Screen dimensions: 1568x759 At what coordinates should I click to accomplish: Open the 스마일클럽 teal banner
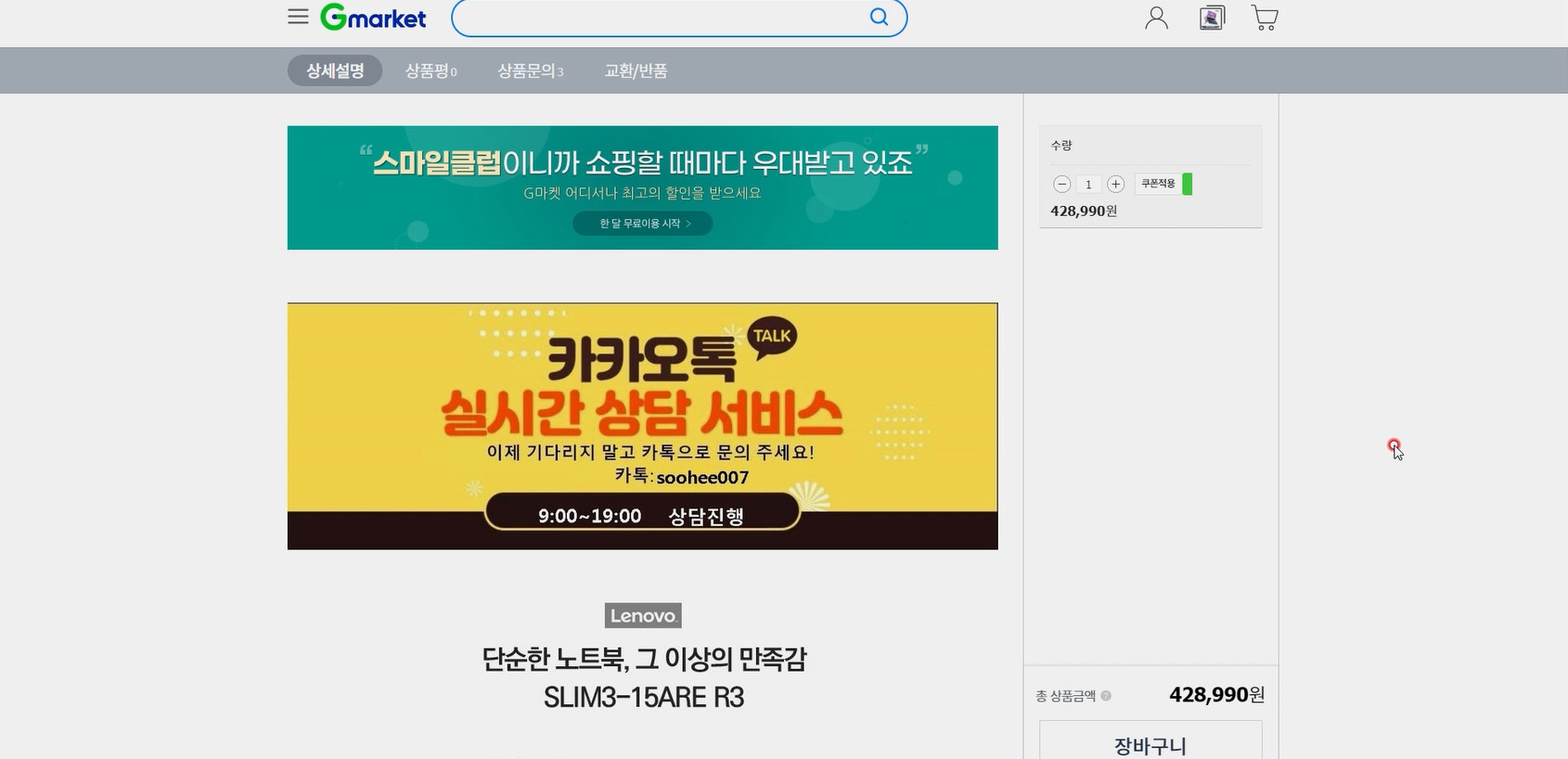642,187
